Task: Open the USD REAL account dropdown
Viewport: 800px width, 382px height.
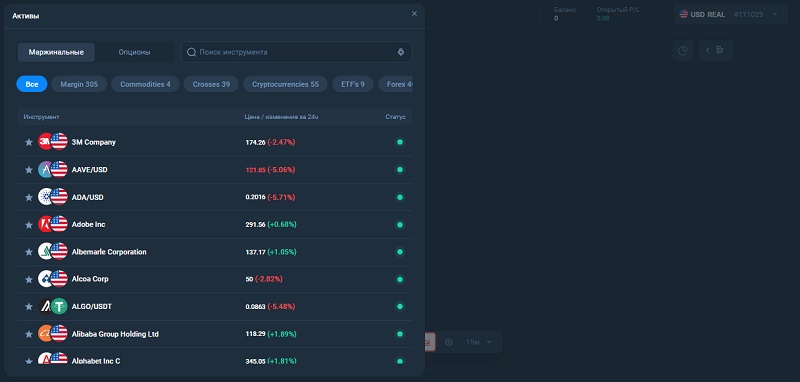Action: [x=730, y=14]
